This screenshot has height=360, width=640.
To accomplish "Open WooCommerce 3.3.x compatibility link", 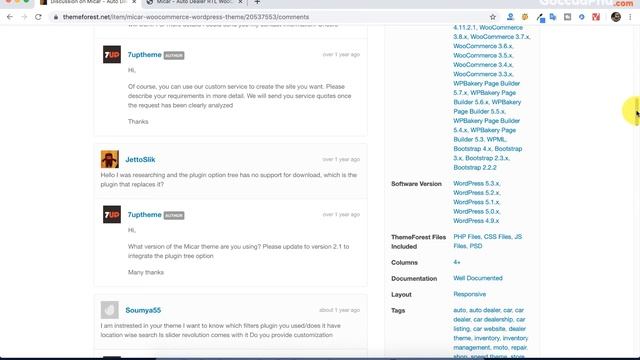I will pos(483,74).
